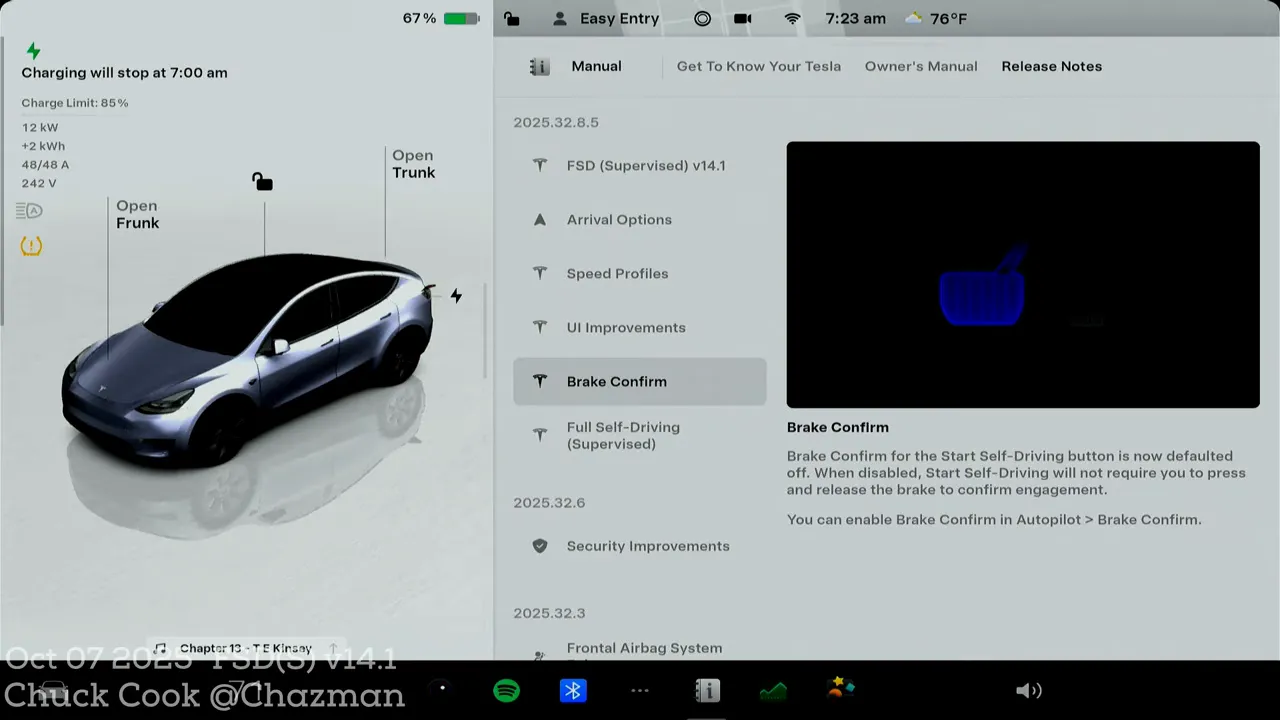
Task: Expand the charge port lightning bolt
Action: pos(456,296)
